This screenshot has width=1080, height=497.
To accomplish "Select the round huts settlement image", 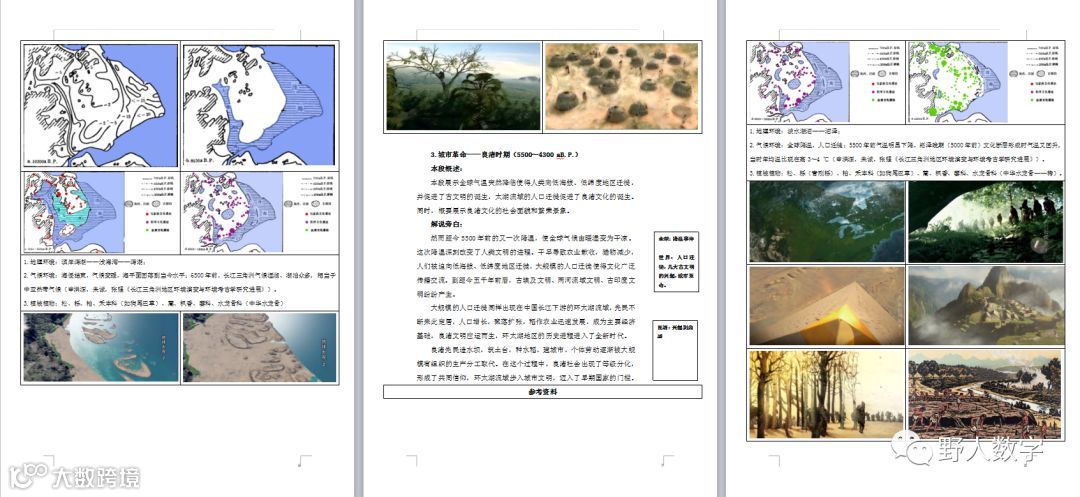I will tap(621, 86).
